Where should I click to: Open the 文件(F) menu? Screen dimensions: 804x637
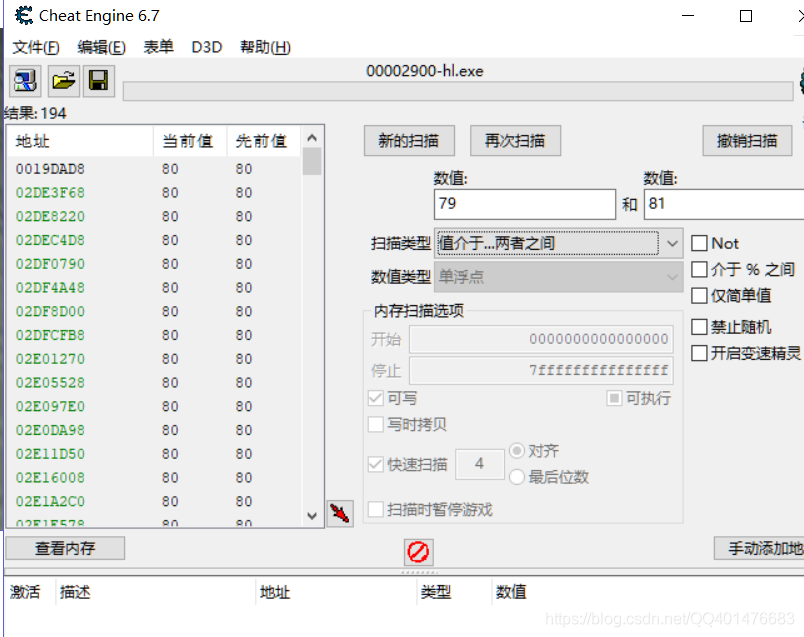point(36,47)
